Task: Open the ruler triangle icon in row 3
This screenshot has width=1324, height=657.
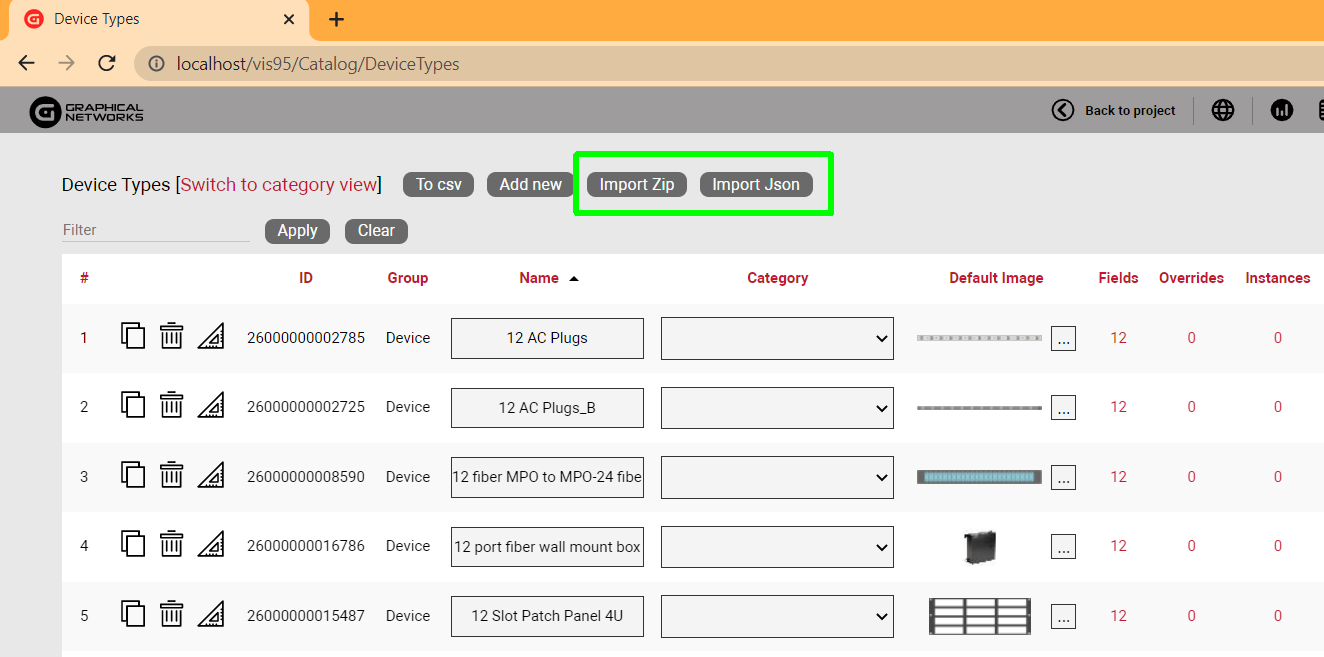Action: (x=210, y=475)
